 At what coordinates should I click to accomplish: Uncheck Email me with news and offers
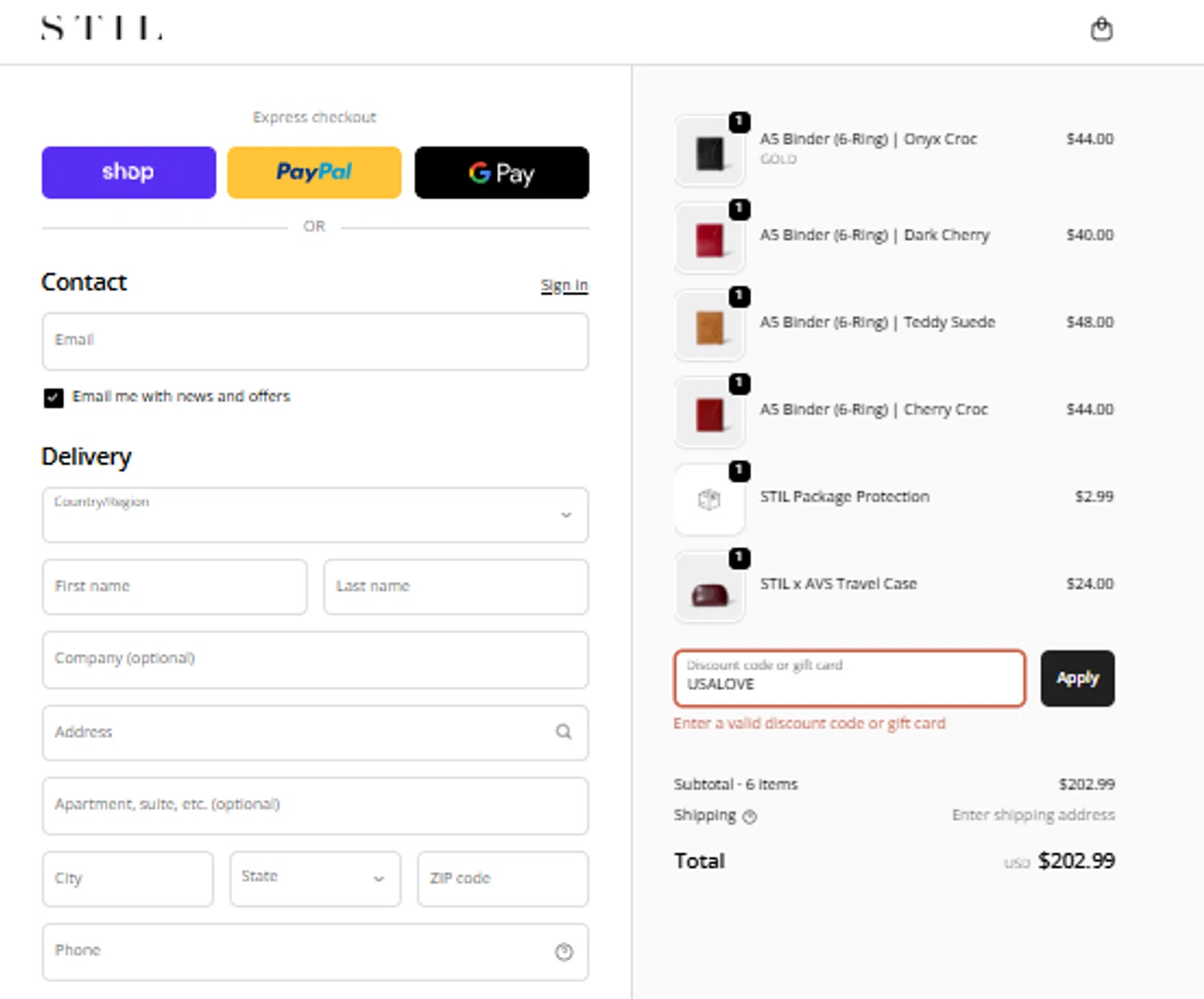pyautogui.click(x=54, y=398)
